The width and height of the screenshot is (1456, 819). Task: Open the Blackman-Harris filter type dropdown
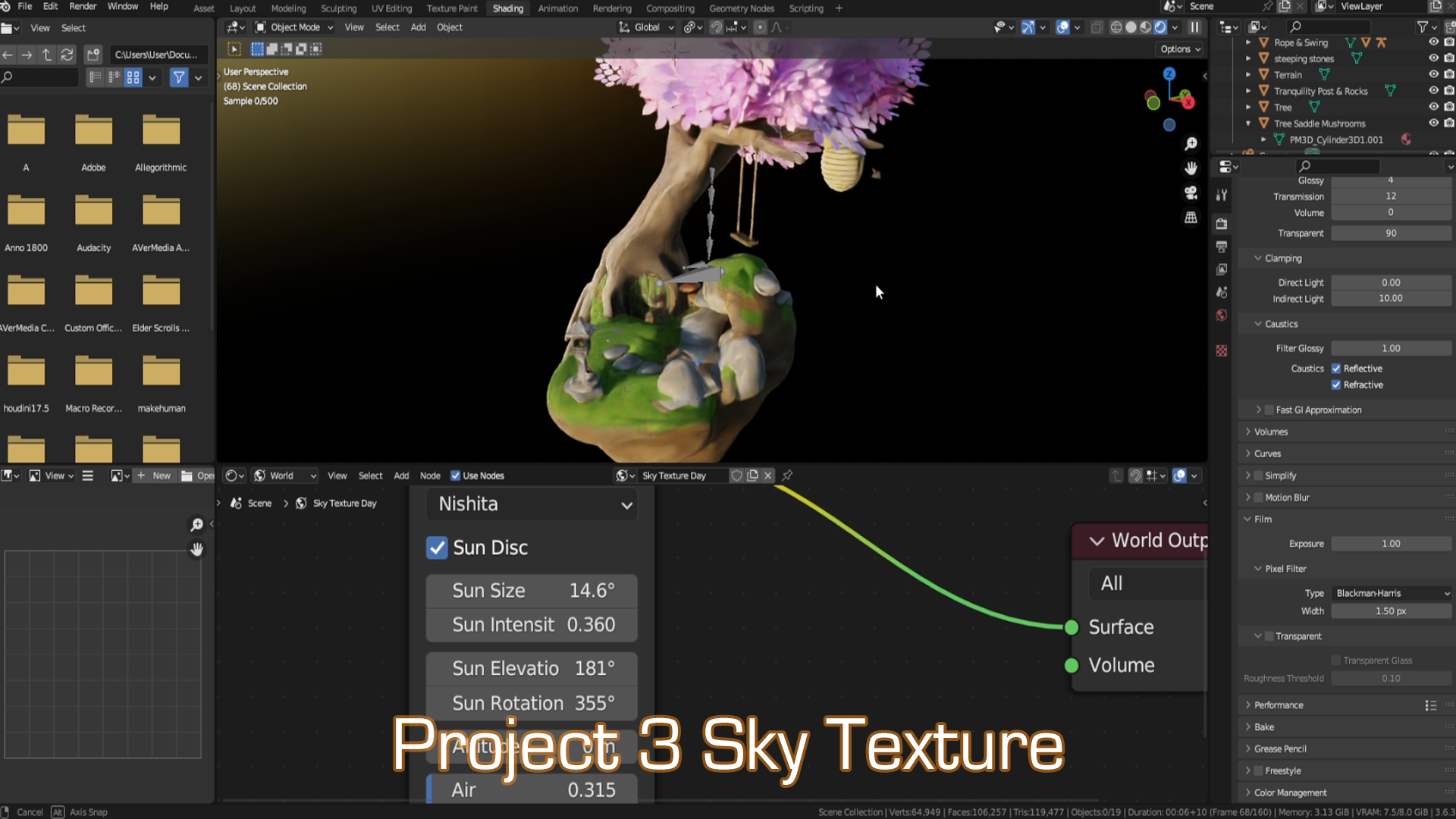click(x=1392, y=593)
